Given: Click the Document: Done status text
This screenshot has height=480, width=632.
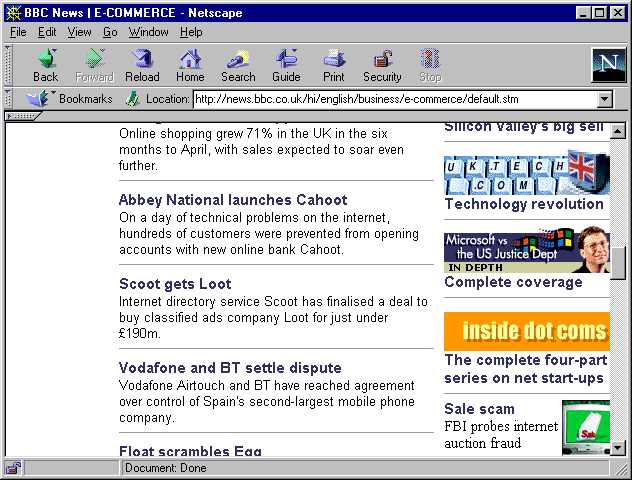Looking at the screenshot, I should [x=166, y=468].
